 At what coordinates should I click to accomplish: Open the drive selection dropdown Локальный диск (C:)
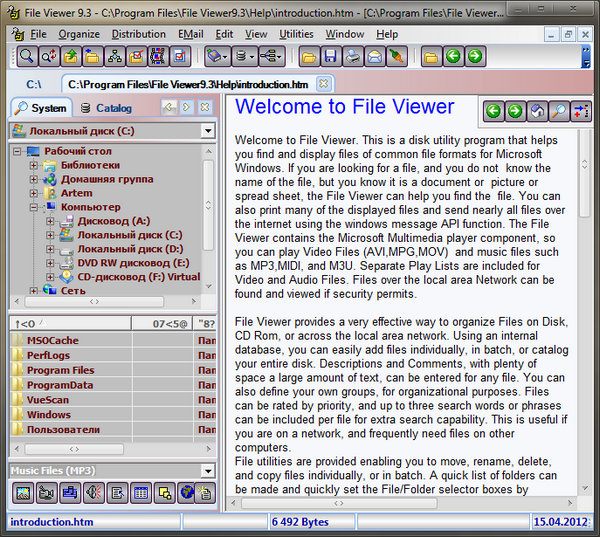point(207,131)
